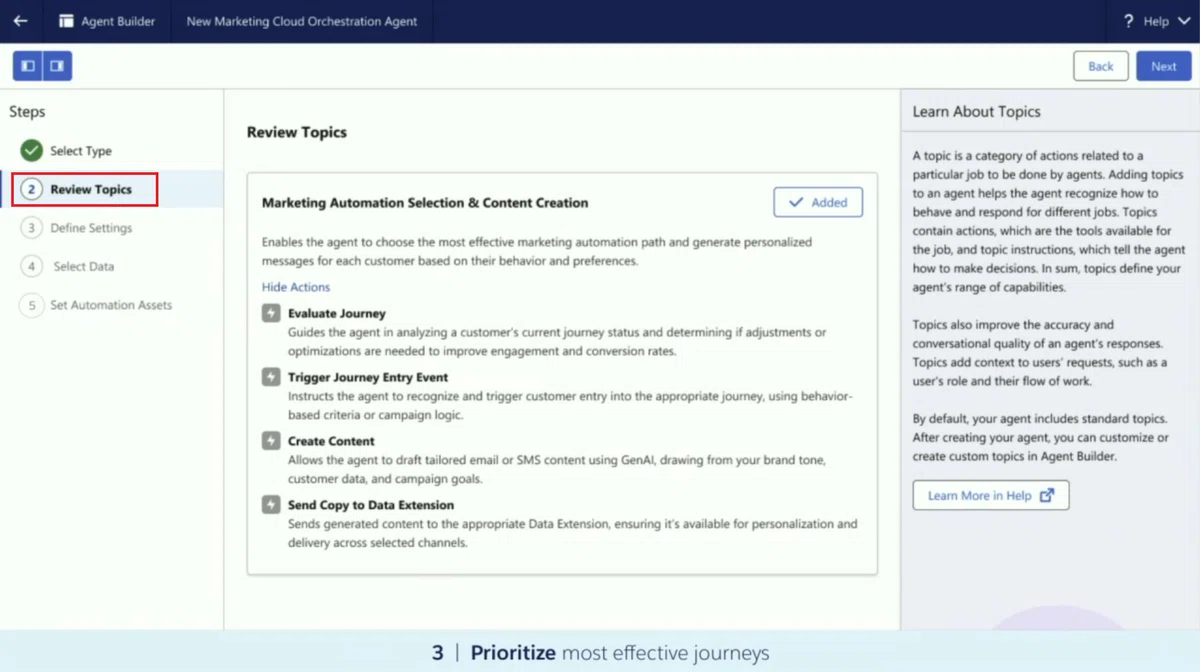Click the Help menu label
The width and height of the screenshot is (1200, 672).
tap(1156, 21)
